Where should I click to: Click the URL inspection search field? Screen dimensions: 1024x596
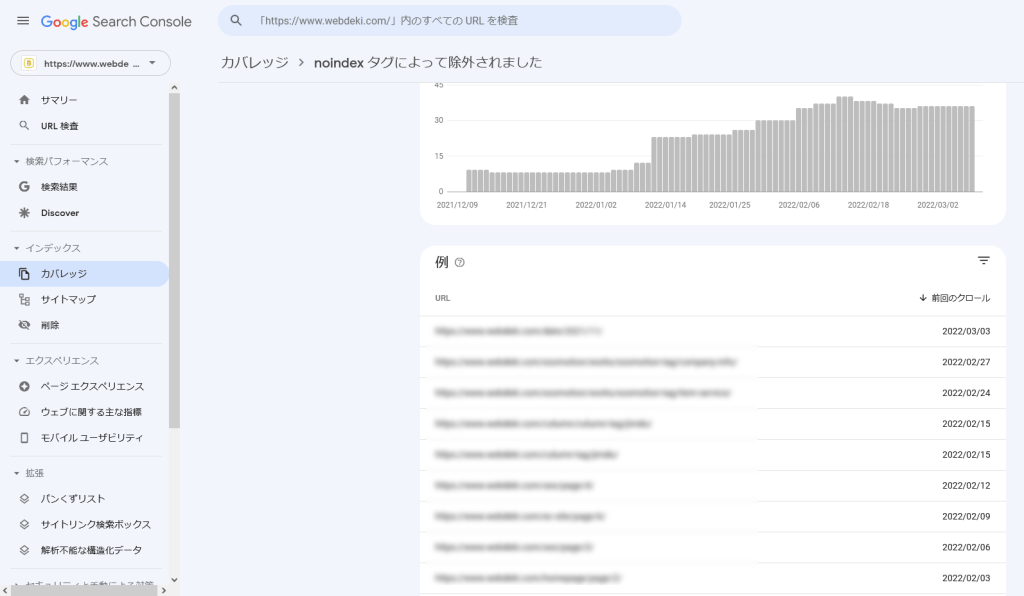[x=450, y=20]
